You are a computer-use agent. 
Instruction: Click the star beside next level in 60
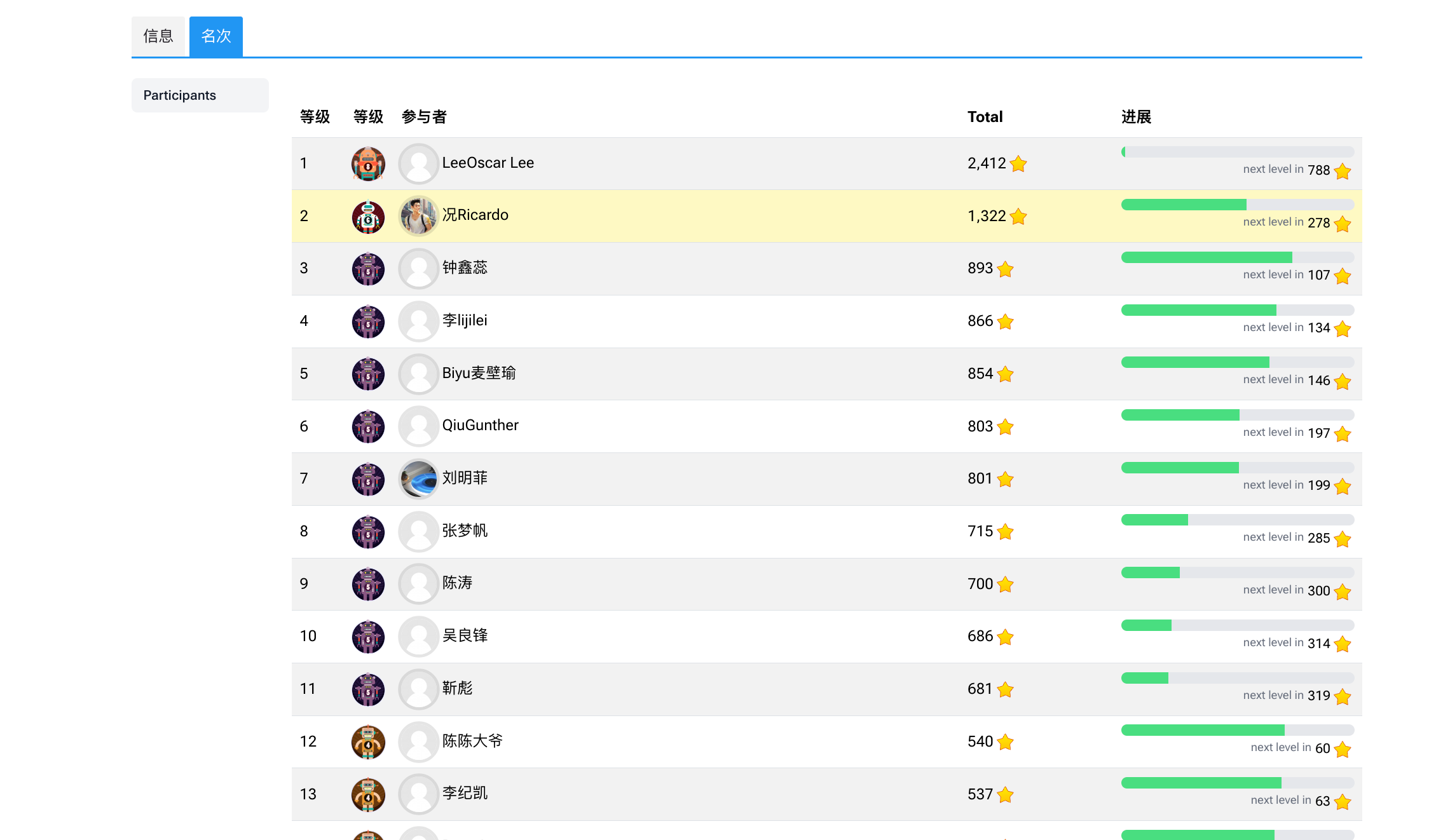point(1343,750)
